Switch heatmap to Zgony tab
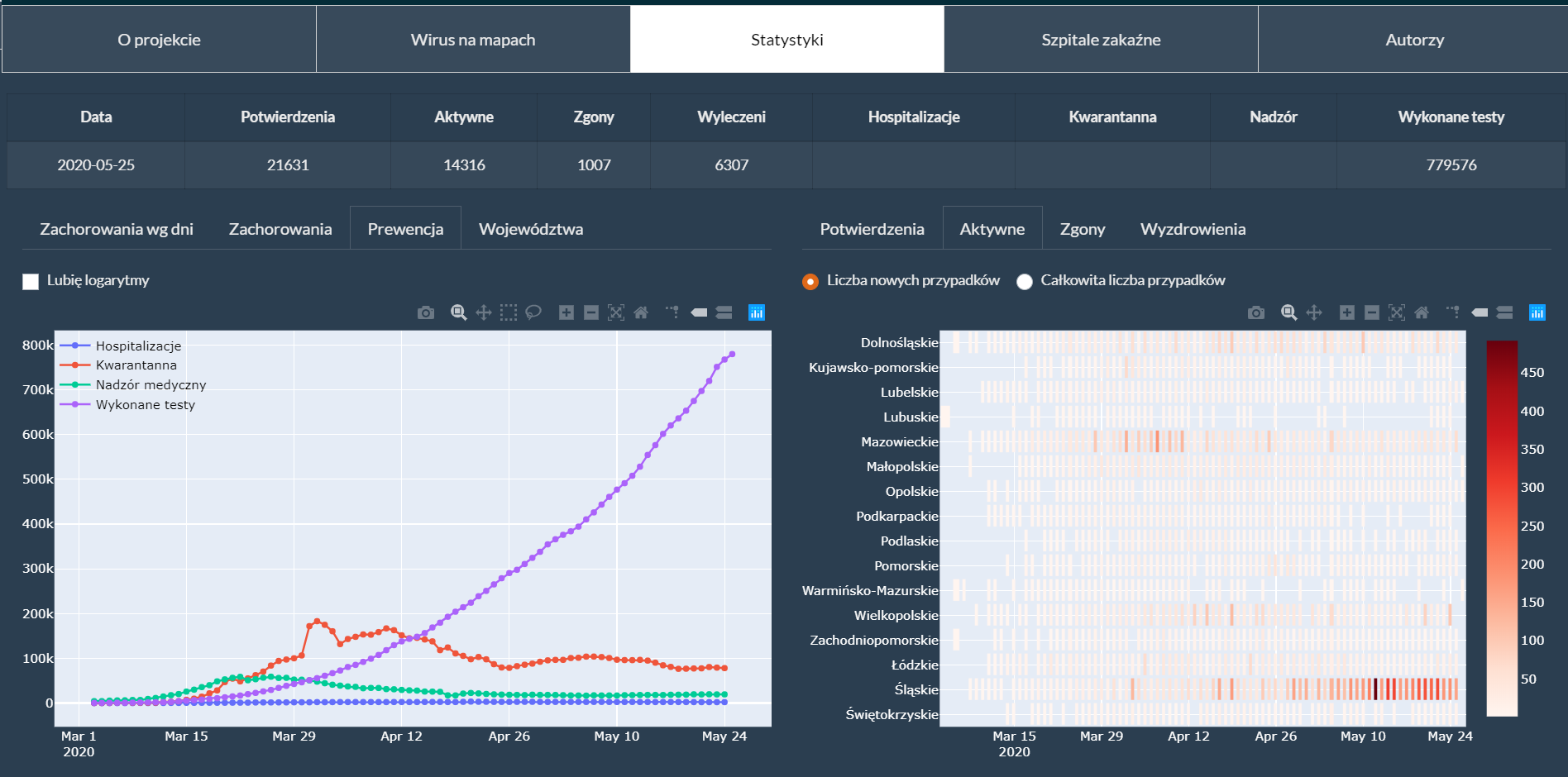 point(1083,229)
